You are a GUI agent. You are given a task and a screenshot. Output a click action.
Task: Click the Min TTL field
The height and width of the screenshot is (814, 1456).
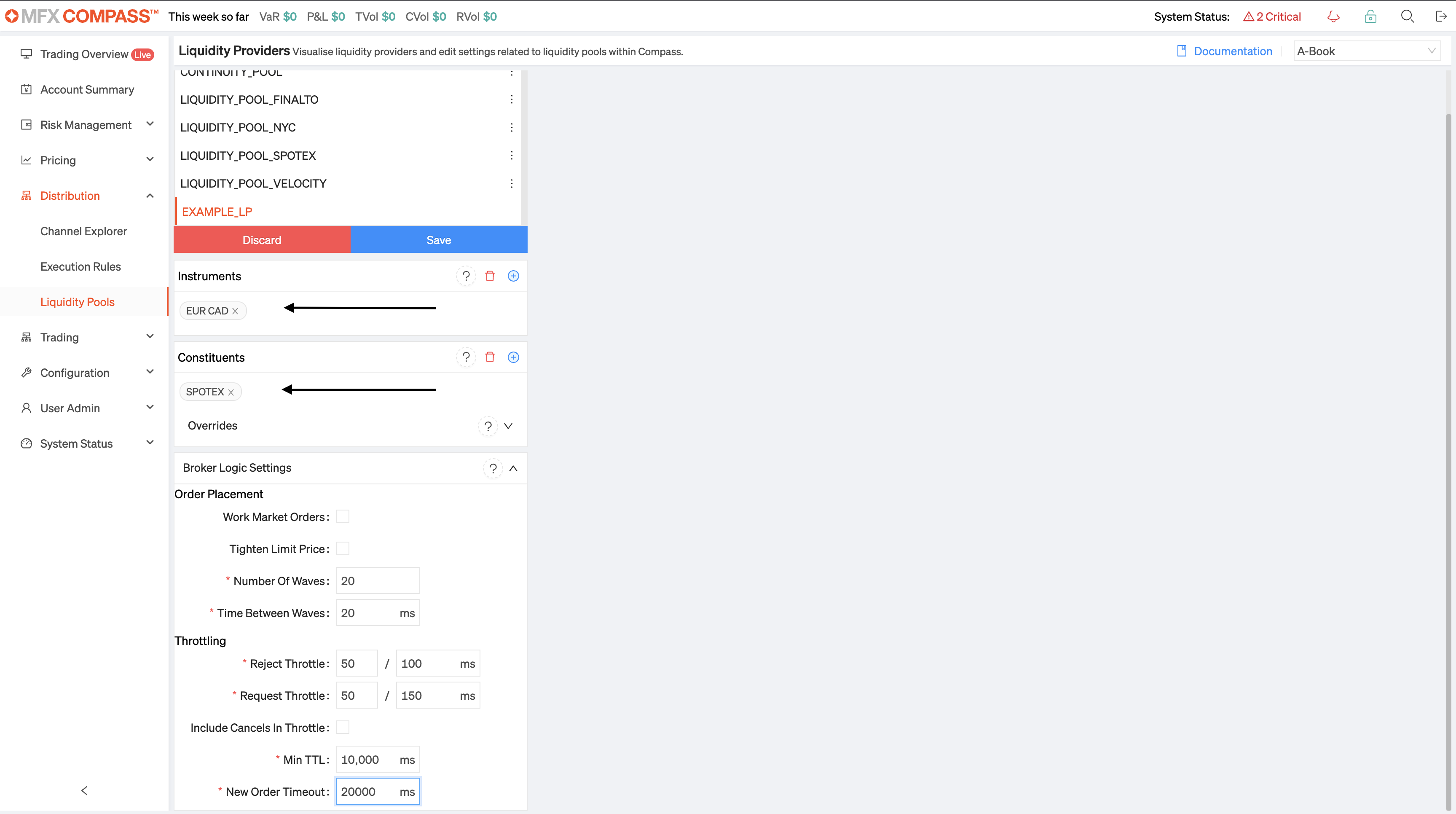pos(378,760)
